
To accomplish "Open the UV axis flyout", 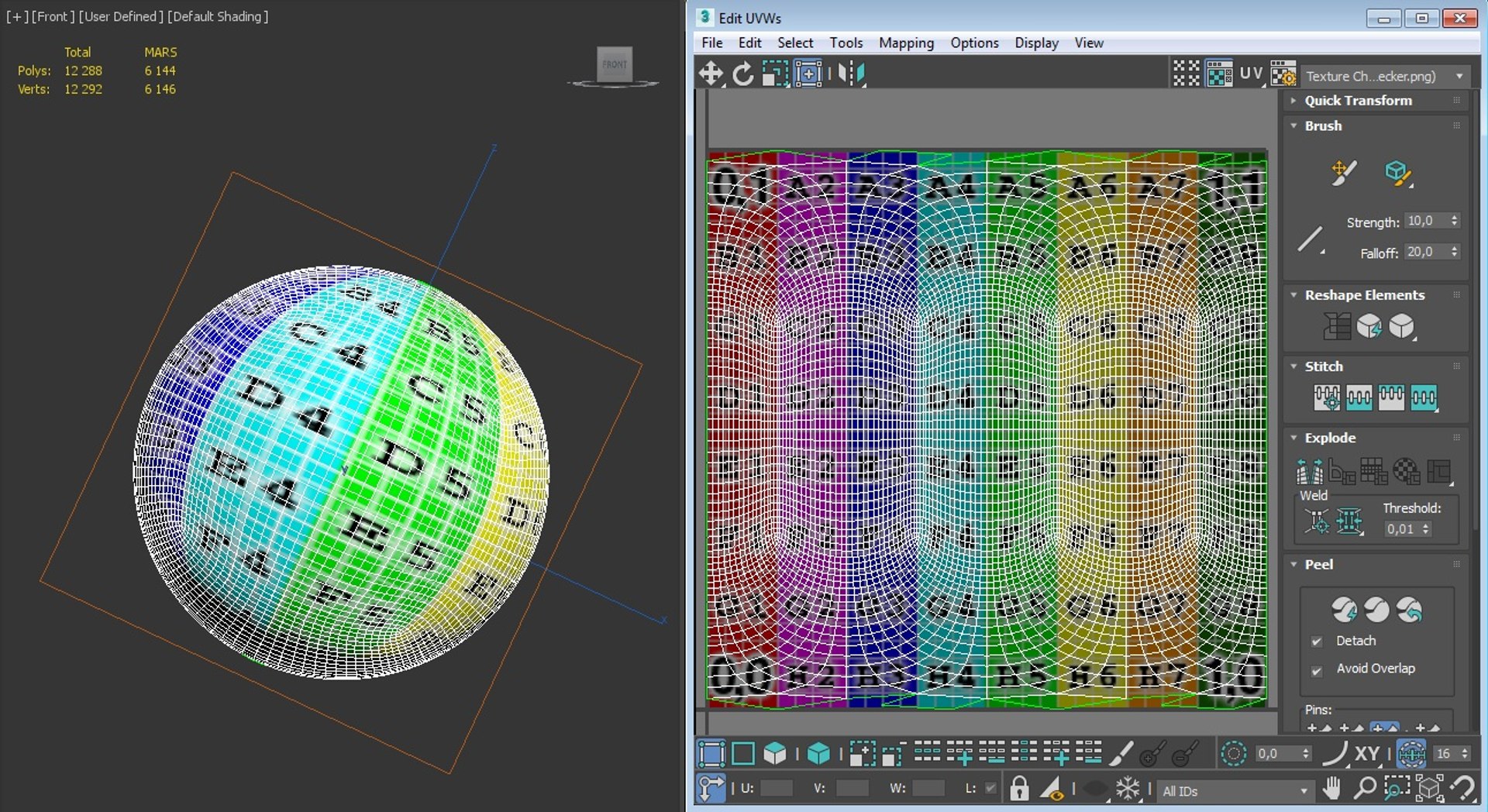I will tap(1251, 74).
